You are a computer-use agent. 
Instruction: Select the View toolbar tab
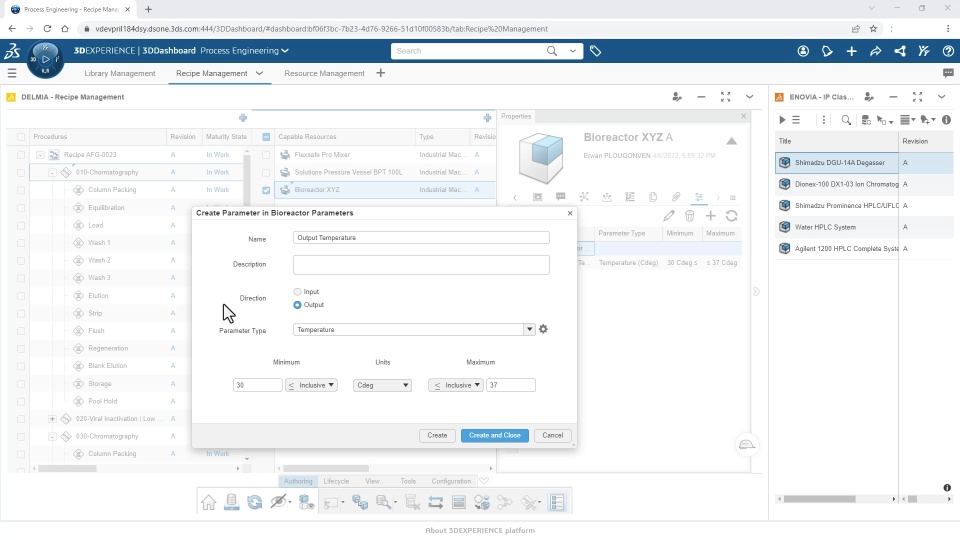[372, 481]
